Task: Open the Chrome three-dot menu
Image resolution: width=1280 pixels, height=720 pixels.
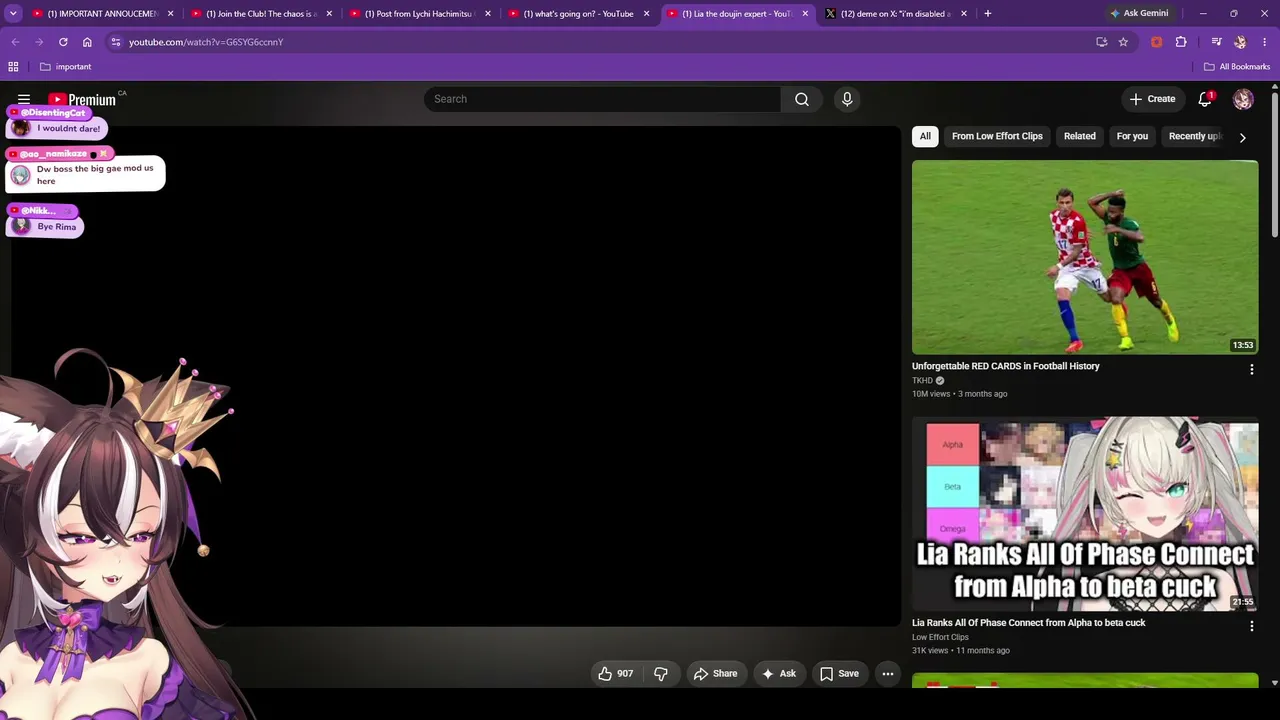Action: click(x=1264, y=42)
